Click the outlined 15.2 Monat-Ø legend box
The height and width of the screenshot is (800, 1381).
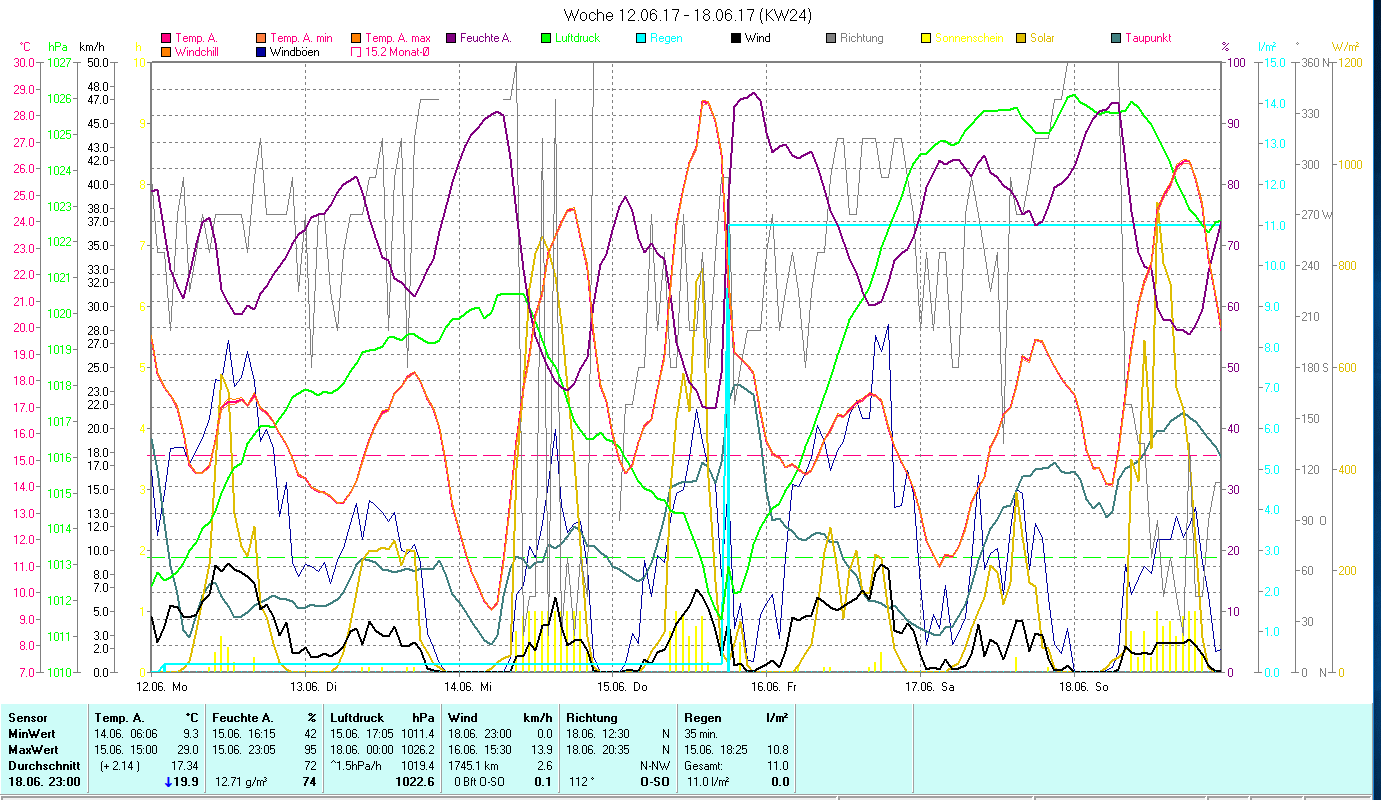[355, 52]
